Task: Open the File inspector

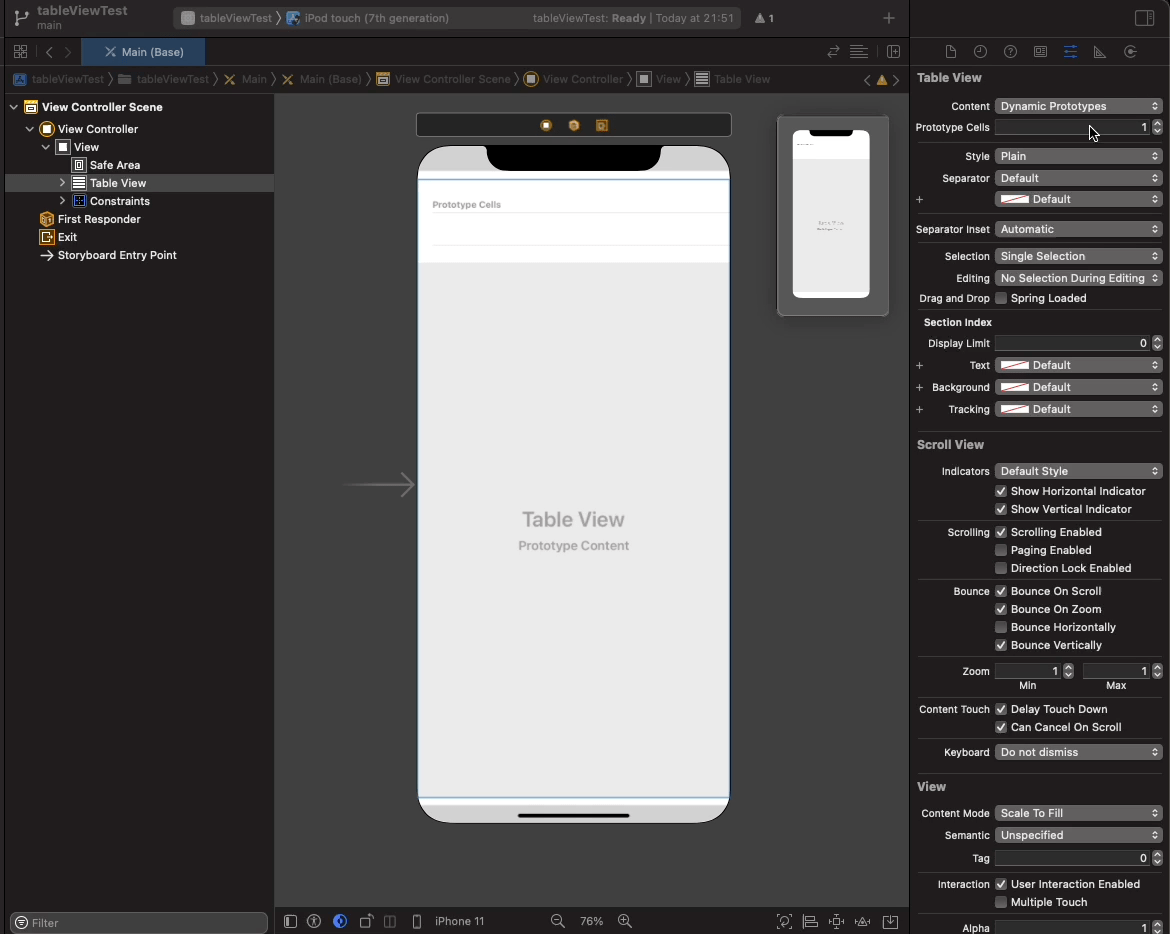Action: pyautogui.click(x=950, y=51)
